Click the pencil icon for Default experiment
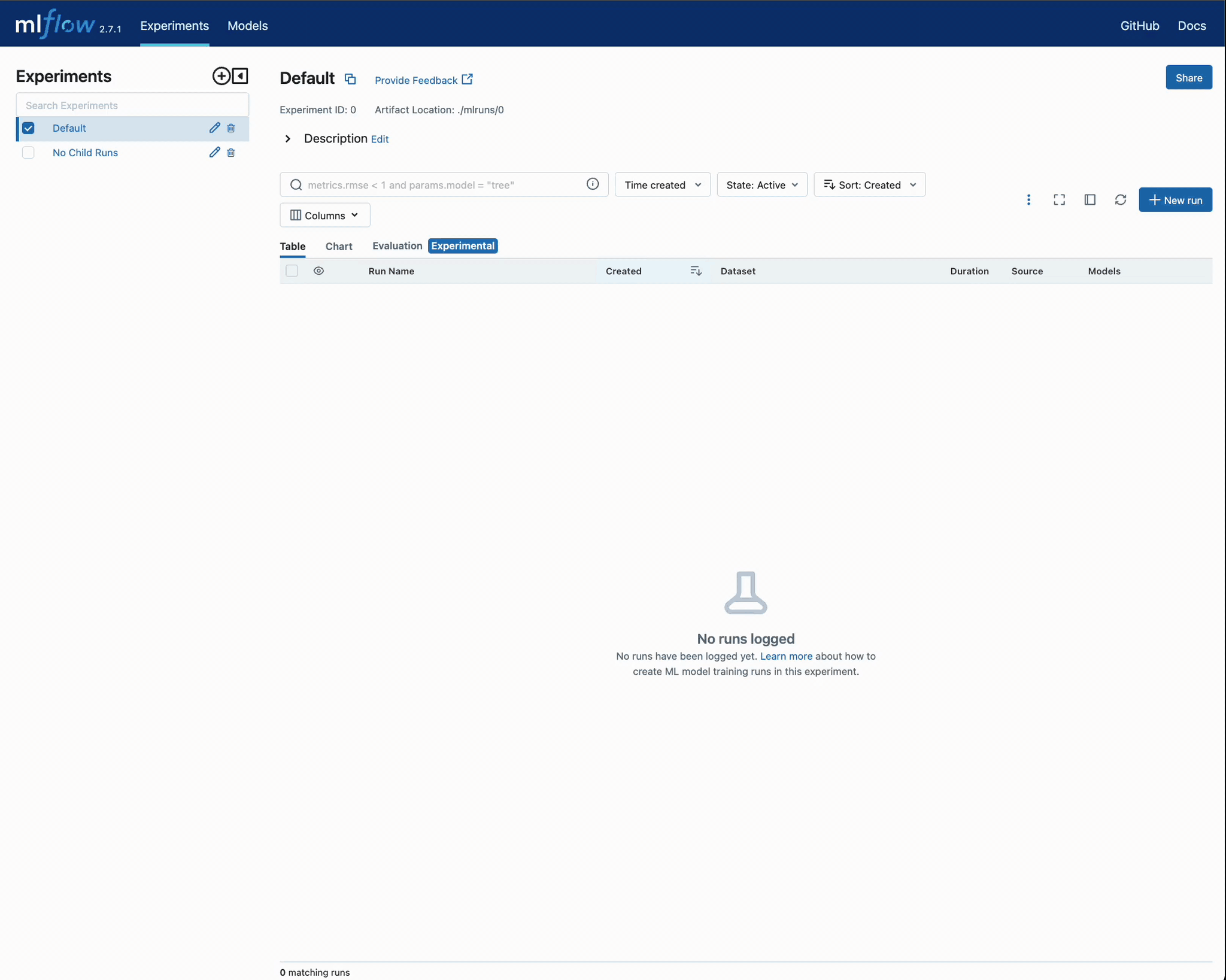Screen dimensions: 1226x980 tap(214, 128)
